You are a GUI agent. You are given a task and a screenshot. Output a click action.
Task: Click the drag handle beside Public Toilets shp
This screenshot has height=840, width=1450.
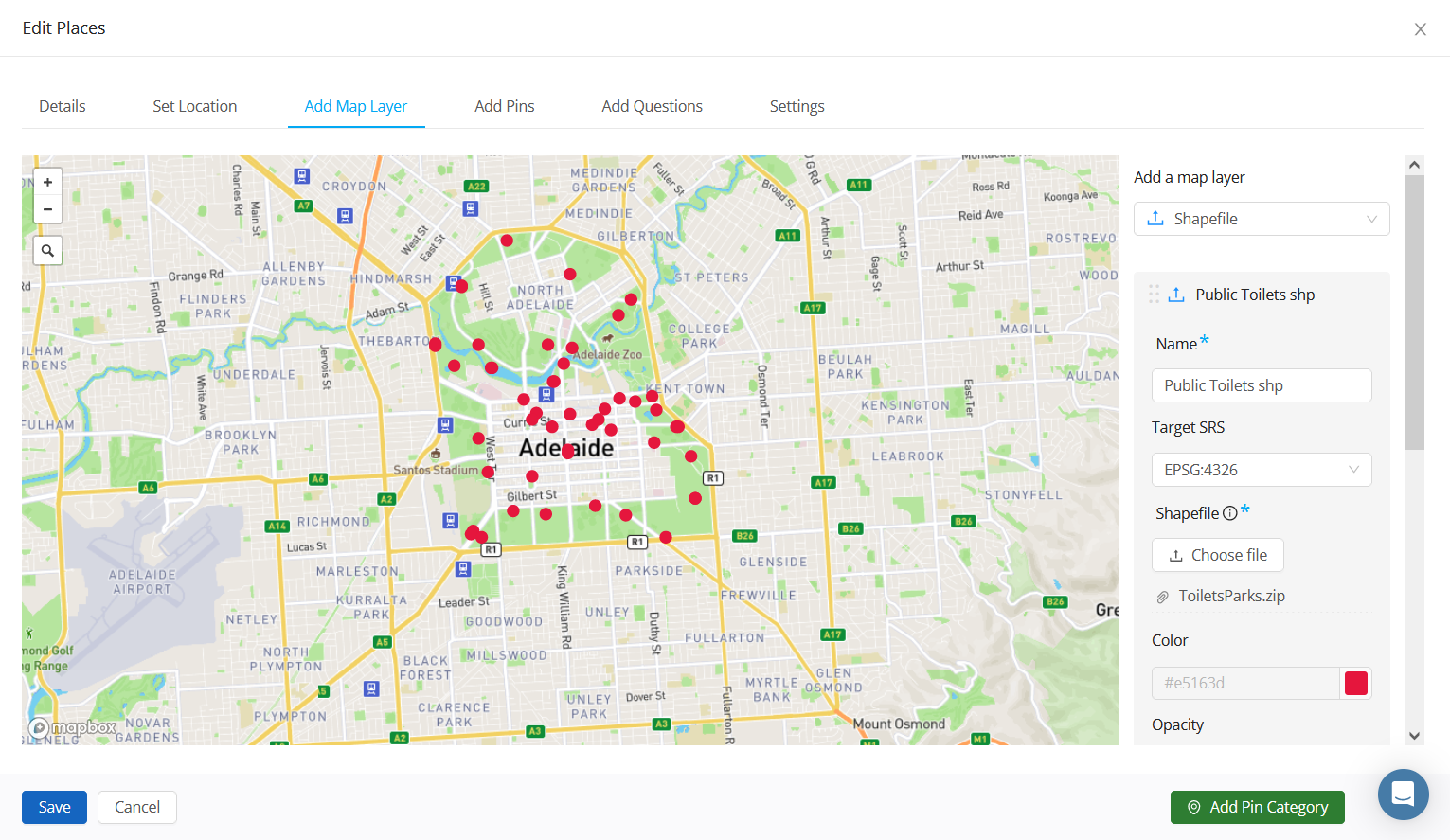(x=1154, y=295)
